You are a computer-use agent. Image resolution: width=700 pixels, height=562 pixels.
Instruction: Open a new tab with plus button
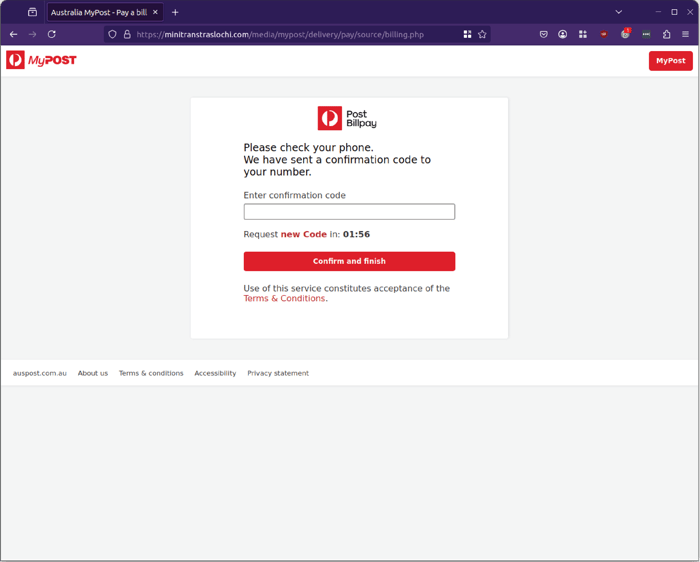point(175,12)
